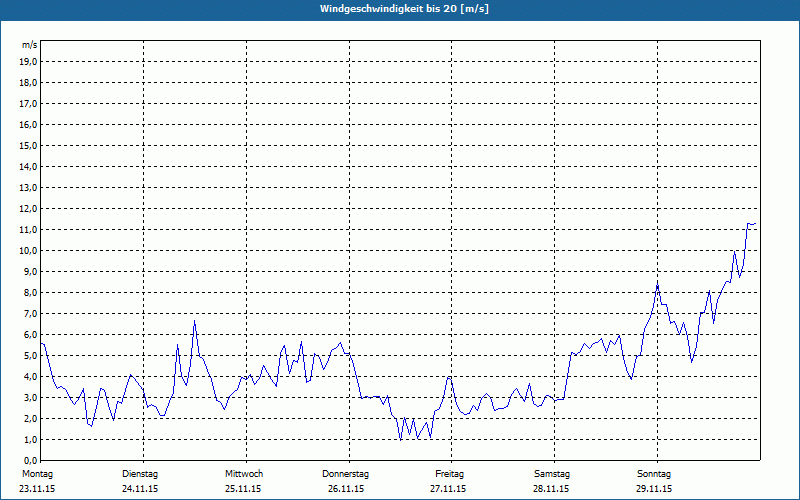This screenshot has height=500, width=800.
Task: Click the '16,0' axis label
Action: click(28, 124)
